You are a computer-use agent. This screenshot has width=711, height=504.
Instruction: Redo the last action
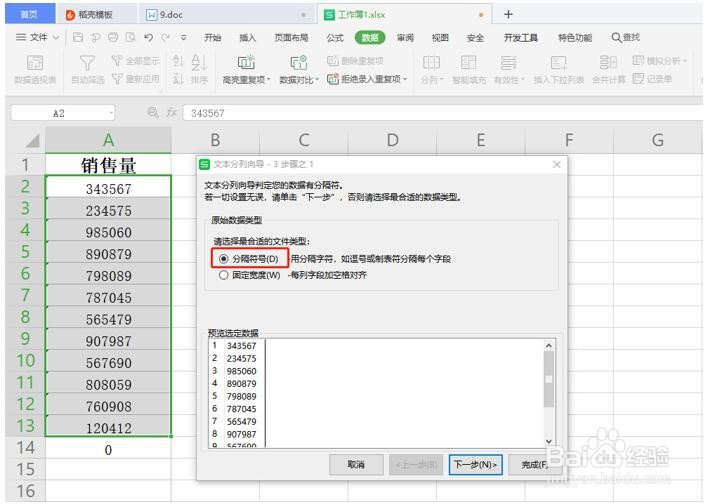[x=166, y=38]
